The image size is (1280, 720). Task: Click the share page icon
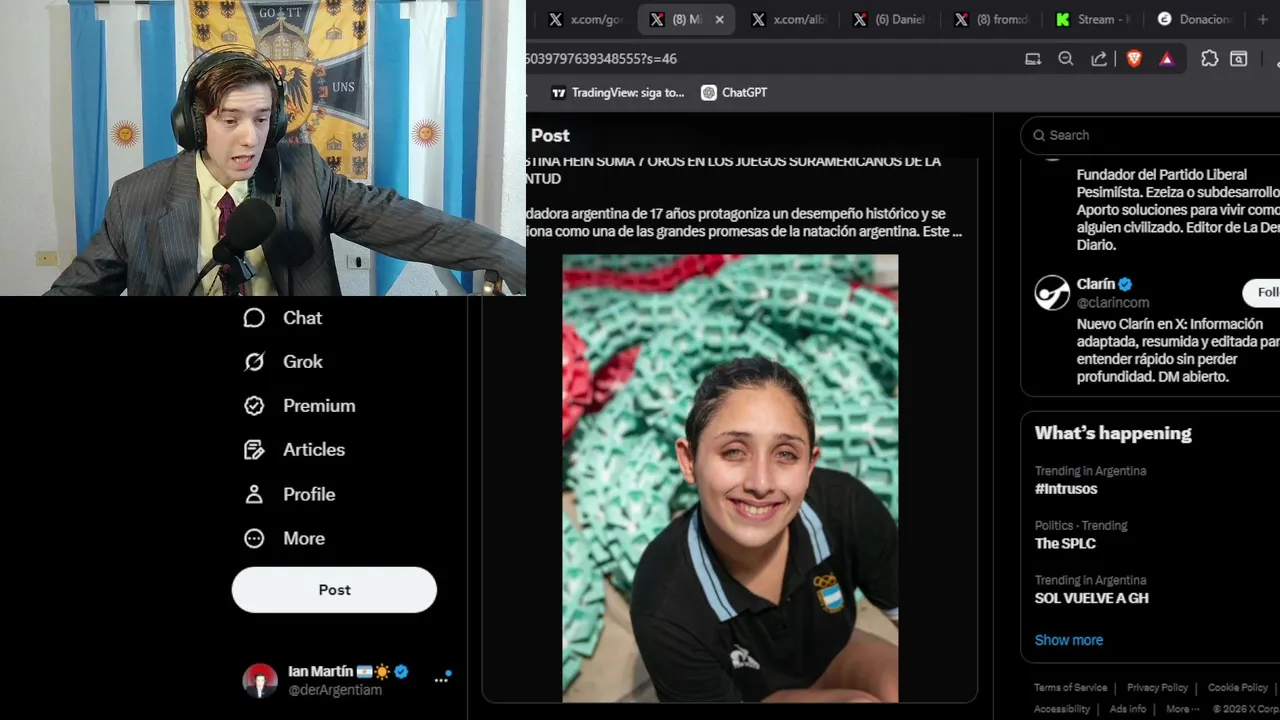(x=1099, y=59)
